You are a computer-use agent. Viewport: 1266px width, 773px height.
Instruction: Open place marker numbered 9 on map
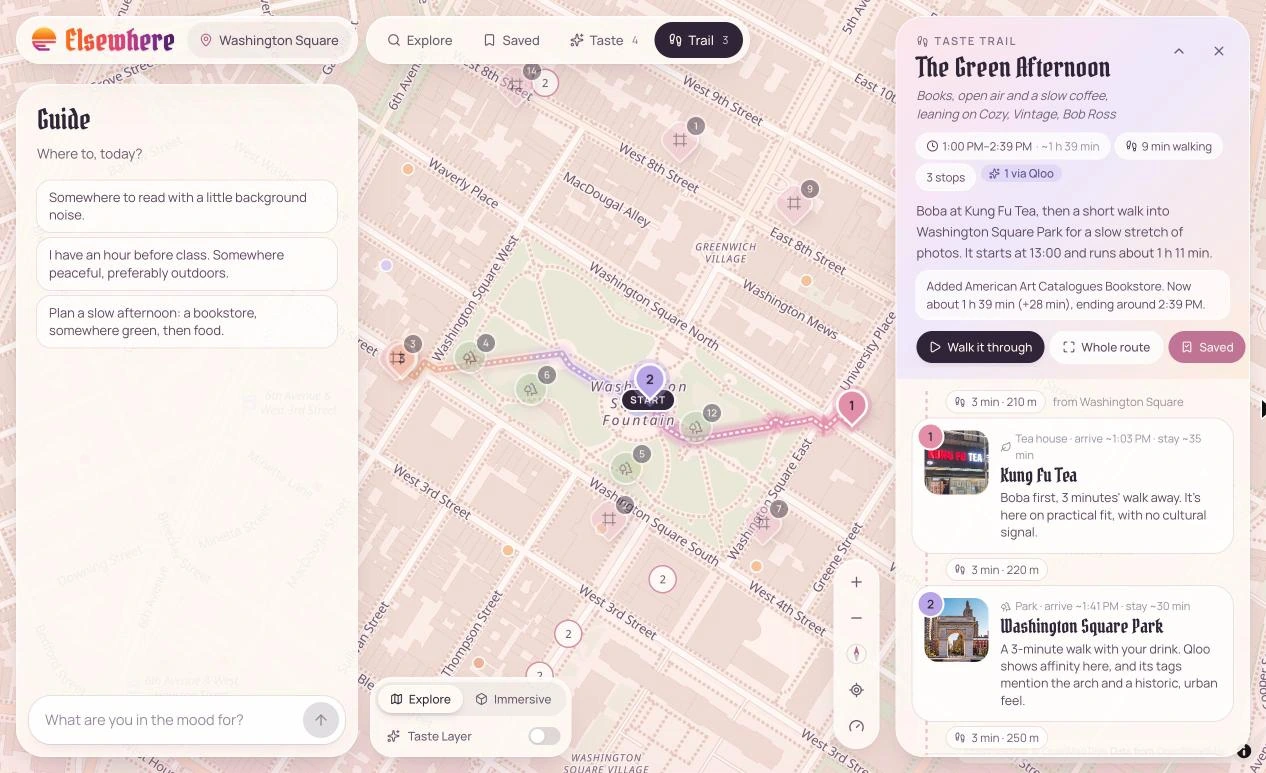(x=794, y=203)
